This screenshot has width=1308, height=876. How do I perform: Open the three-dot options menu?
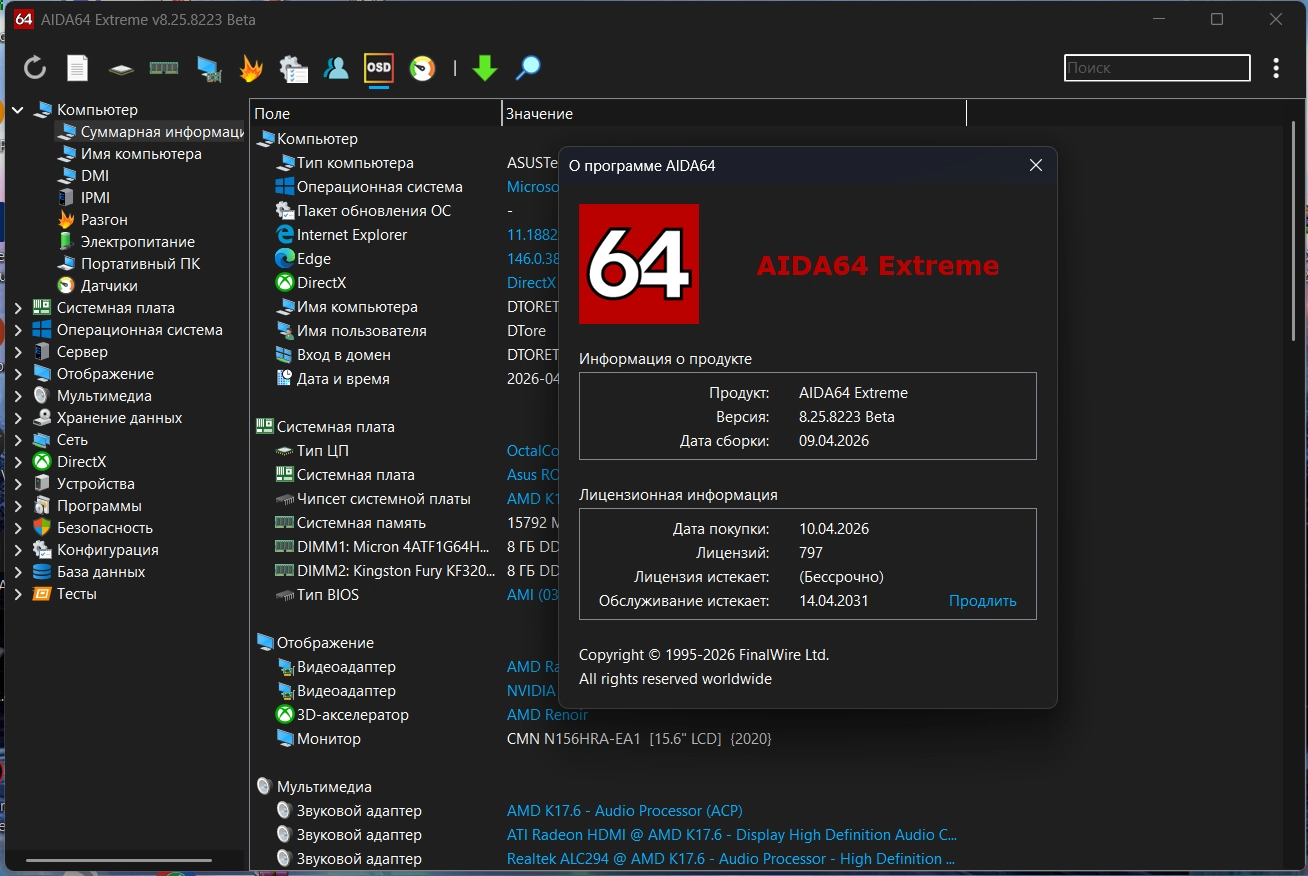[x=1276, y=68]
